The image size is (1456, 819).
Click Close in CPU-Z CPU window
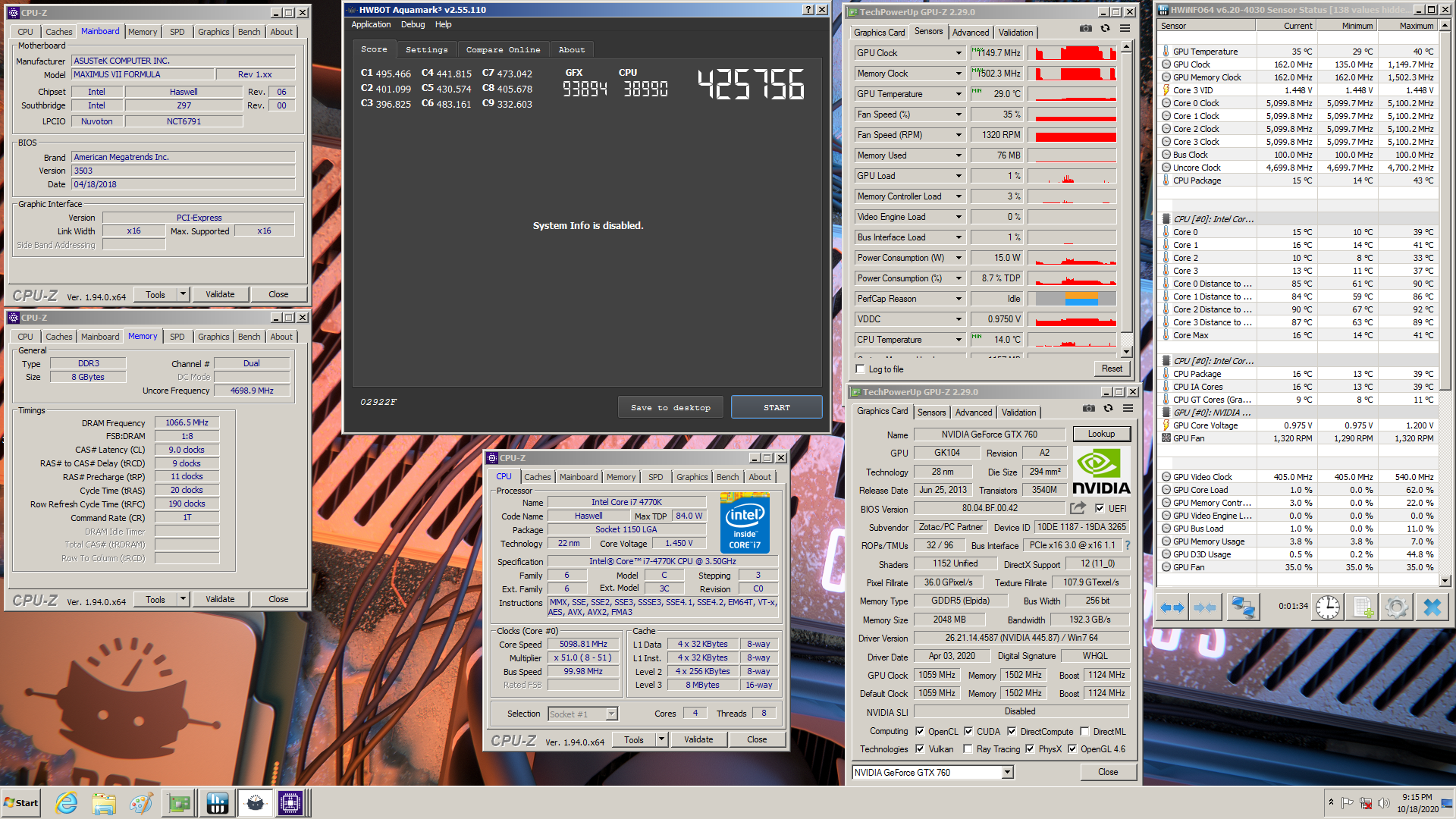click(x=757, y=739)
